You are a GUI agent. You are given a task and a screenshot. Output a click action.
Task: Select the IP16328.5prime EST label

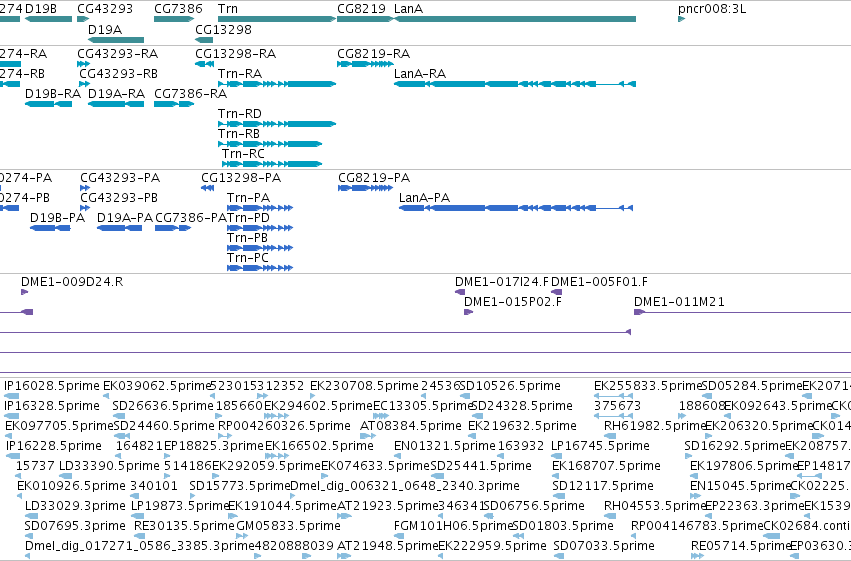click(52, 406)
